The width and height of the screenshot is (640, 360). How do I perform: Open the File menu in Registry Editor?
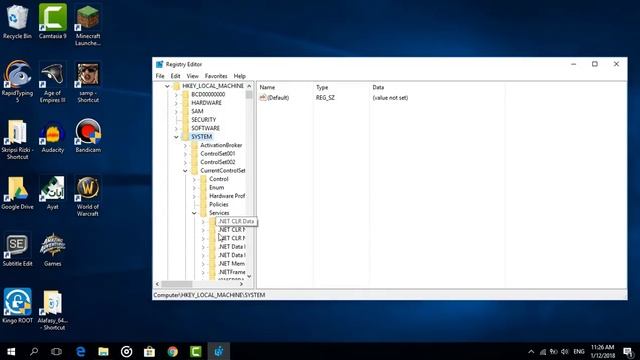pyautogui.click(x=160, y=76)
